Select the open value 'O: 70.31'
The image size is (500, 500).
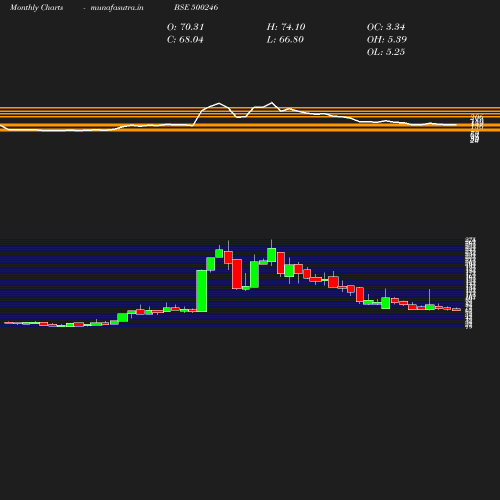pyautogui.click(x=185, y=27)
